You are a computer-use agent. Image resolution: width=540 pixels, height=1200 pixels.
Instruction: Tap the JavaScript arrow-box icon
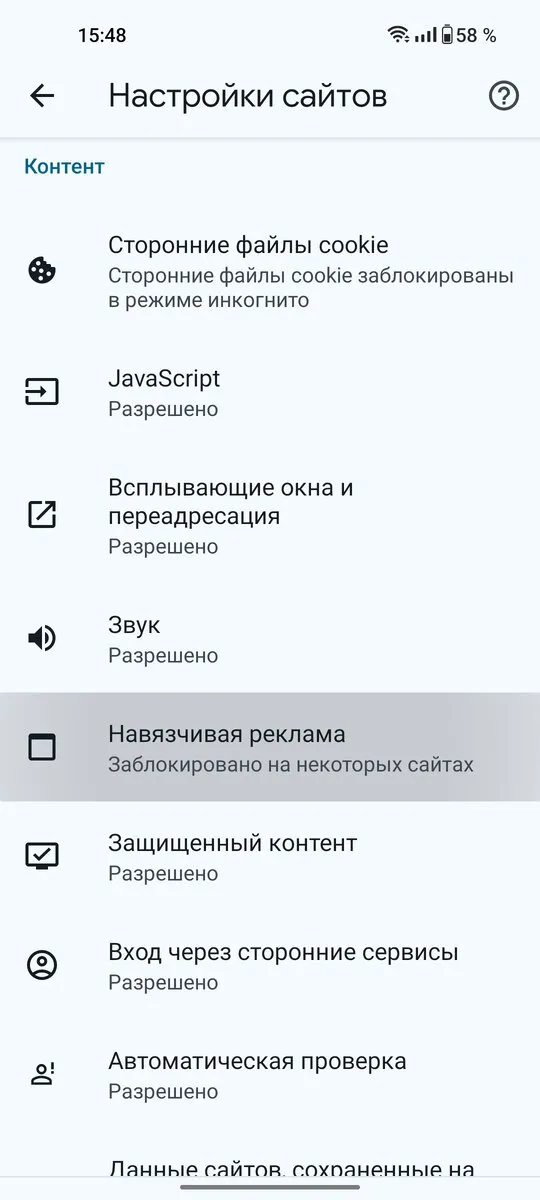tap(42, 392)
